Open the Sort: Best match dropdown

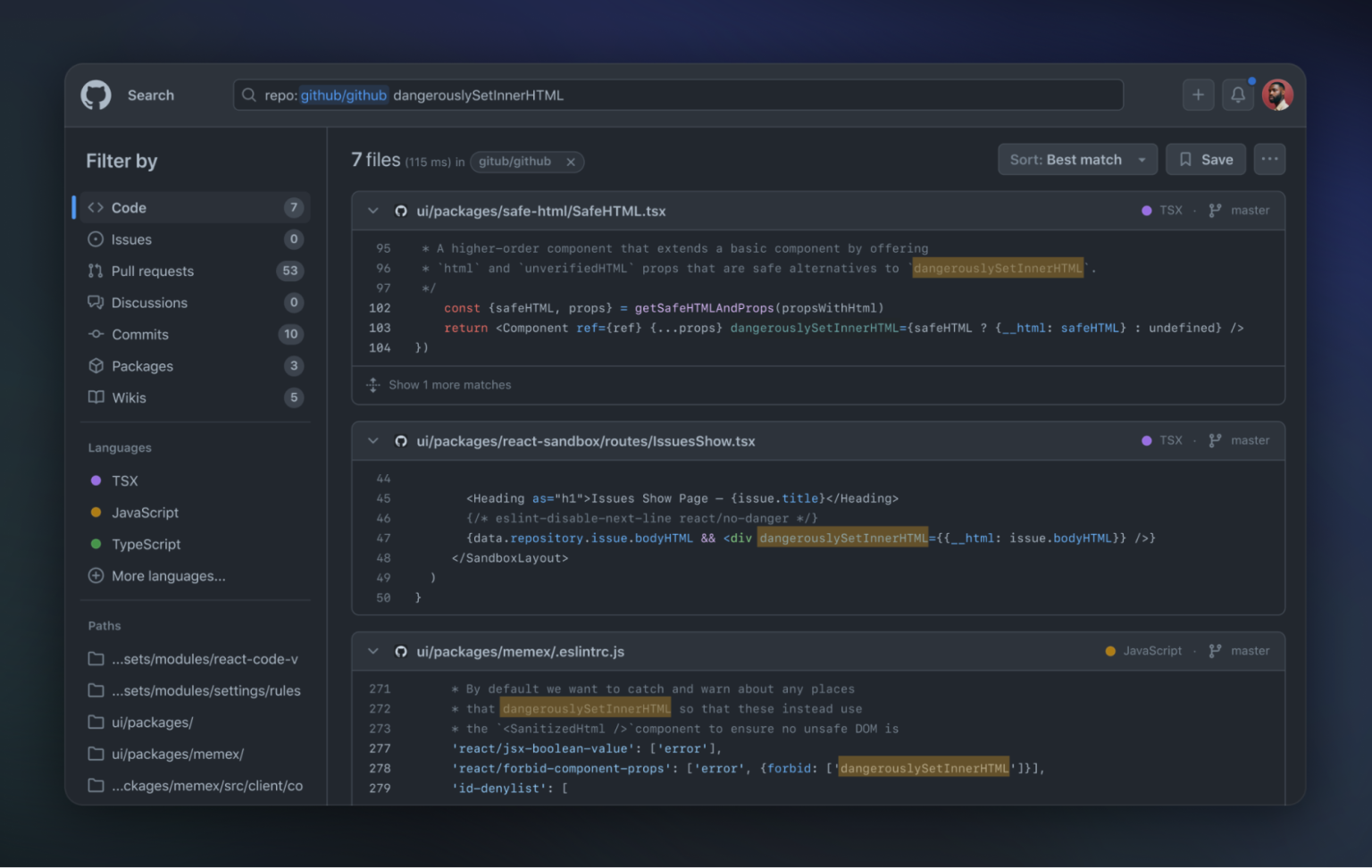[x=1076, y=159]
